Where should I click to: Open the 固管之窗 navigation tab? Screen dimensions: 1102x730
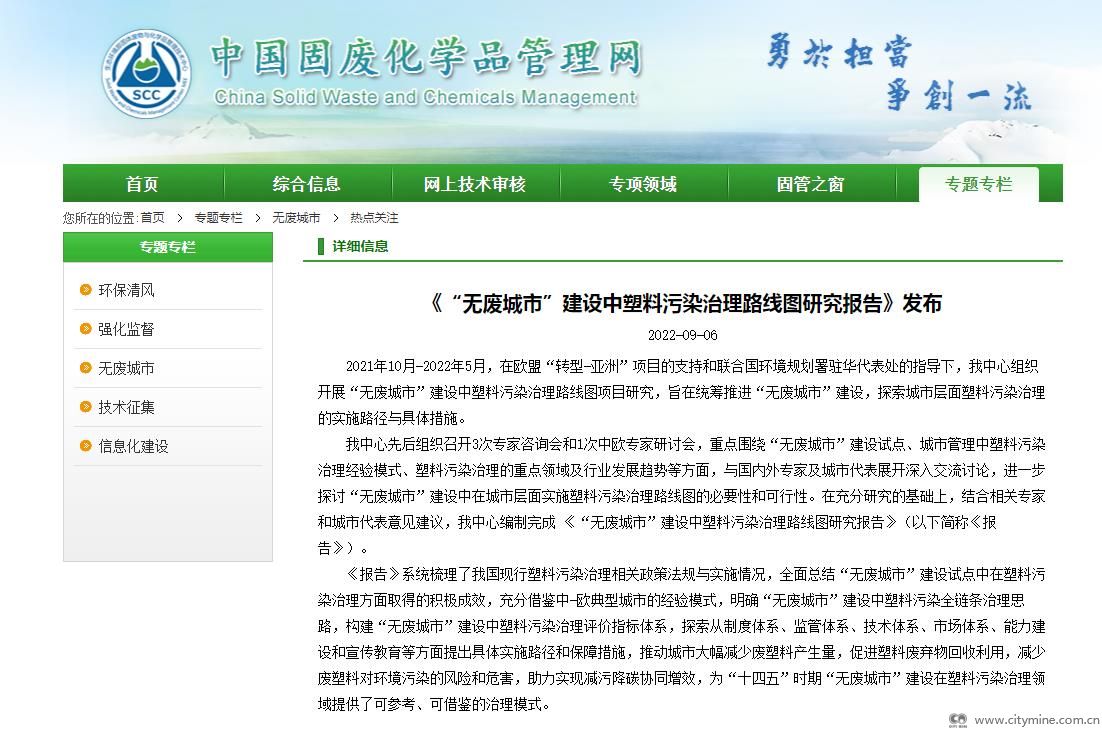click(811, 184)
